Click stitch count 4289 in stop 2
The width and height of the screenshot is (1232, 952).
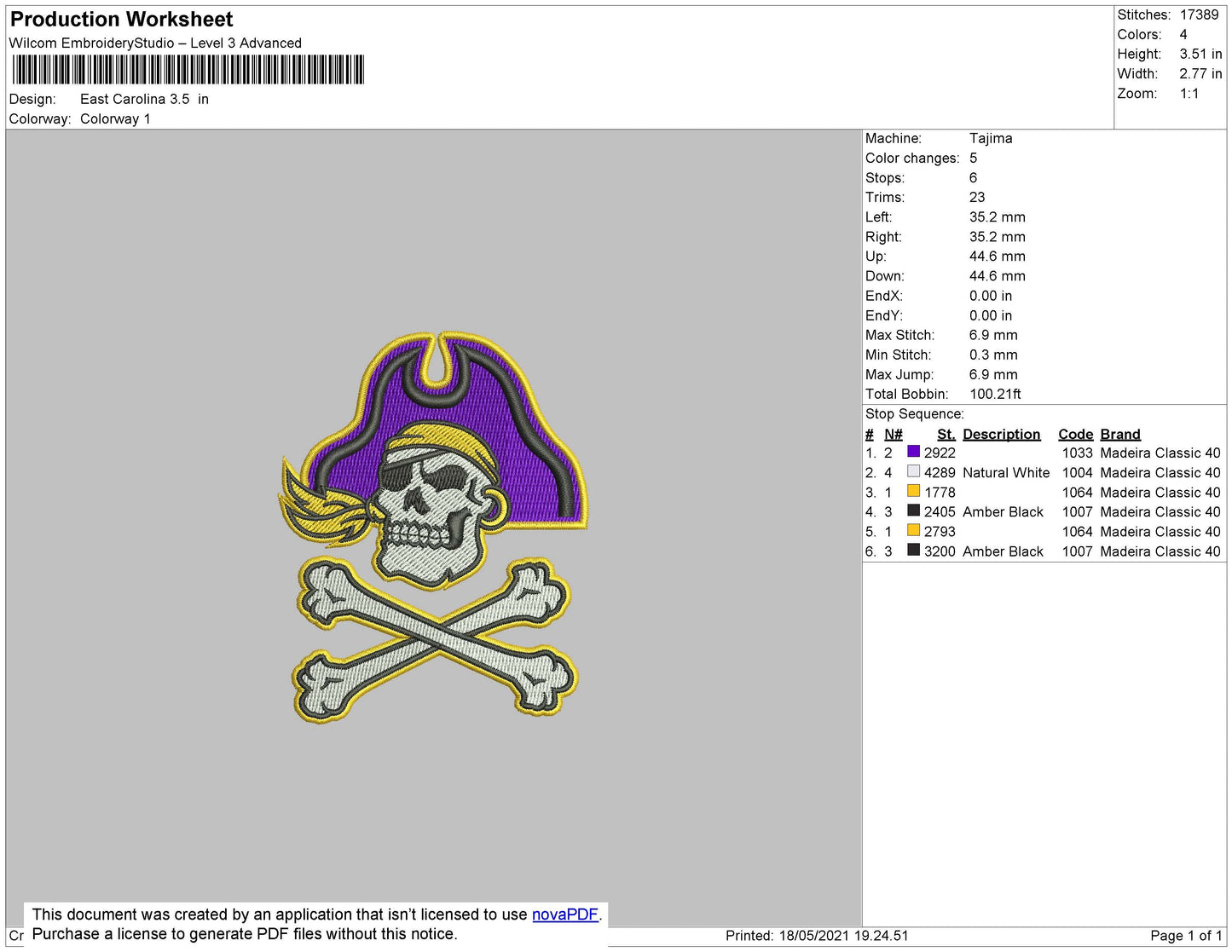click(x=940, y=472)
